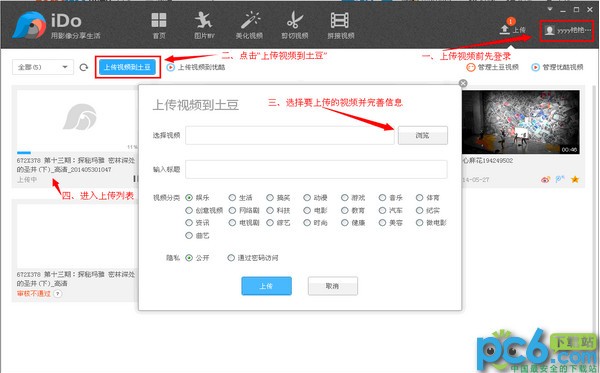This screenshot has height=373, width=600.
Task: Click the 输入标题 title input field
Action: coord(316,169)
